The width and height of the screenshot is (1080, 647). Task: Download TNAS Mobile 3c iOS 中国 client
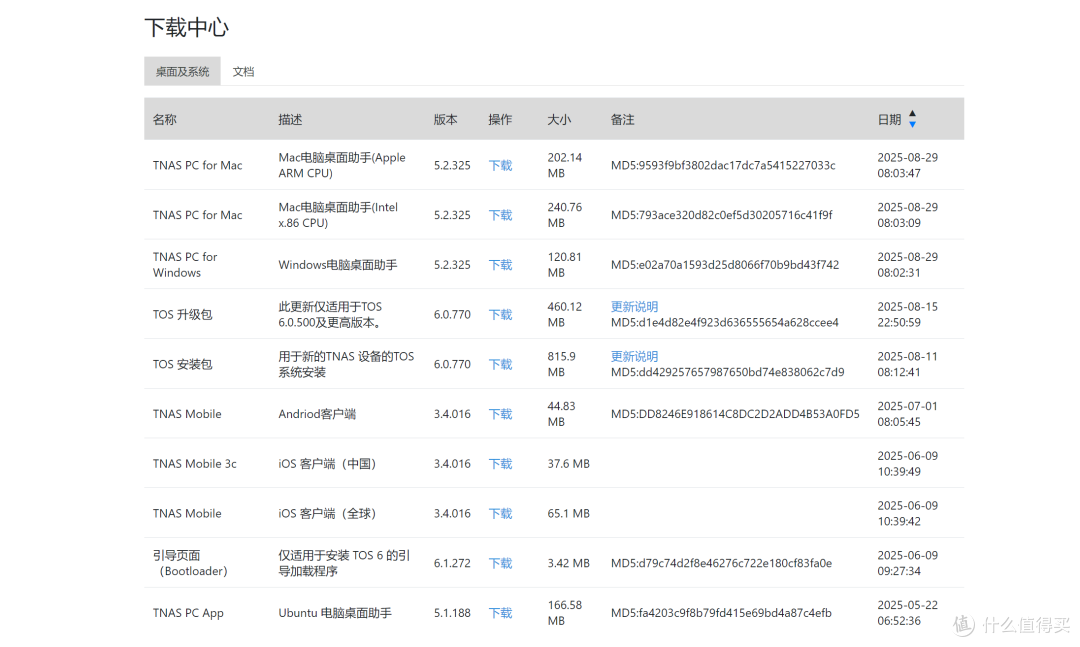click(x=501, y=464)
